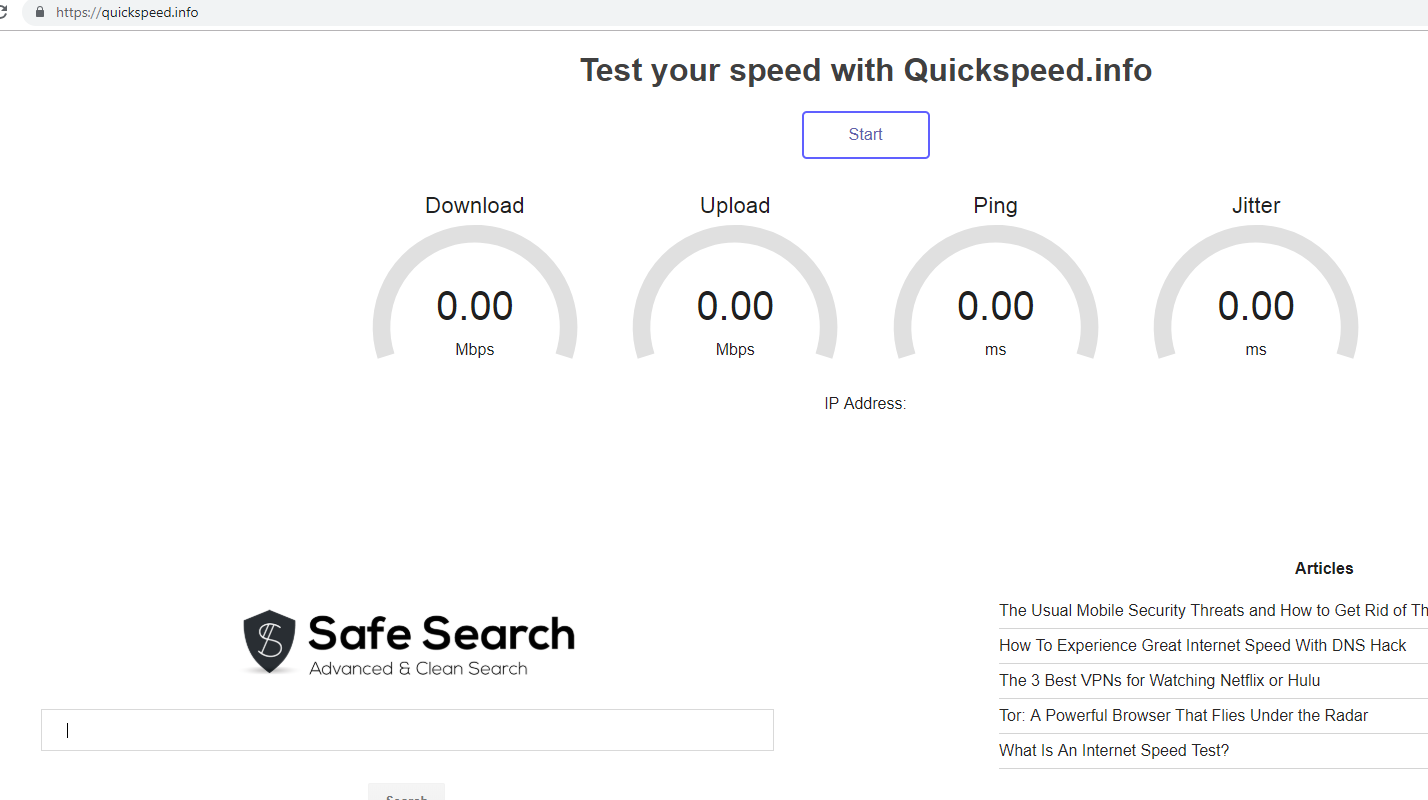Click the Test your speed page heading
1428x800 pixels.
[865, 70]
